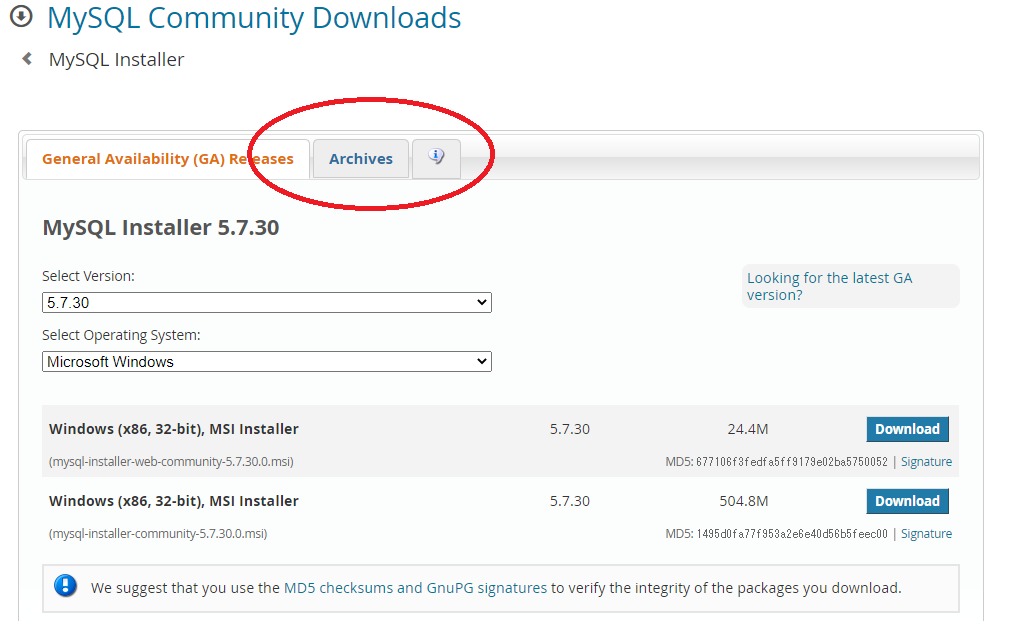Follow the MD5 checksums and GnuPG signatures link

415,588
